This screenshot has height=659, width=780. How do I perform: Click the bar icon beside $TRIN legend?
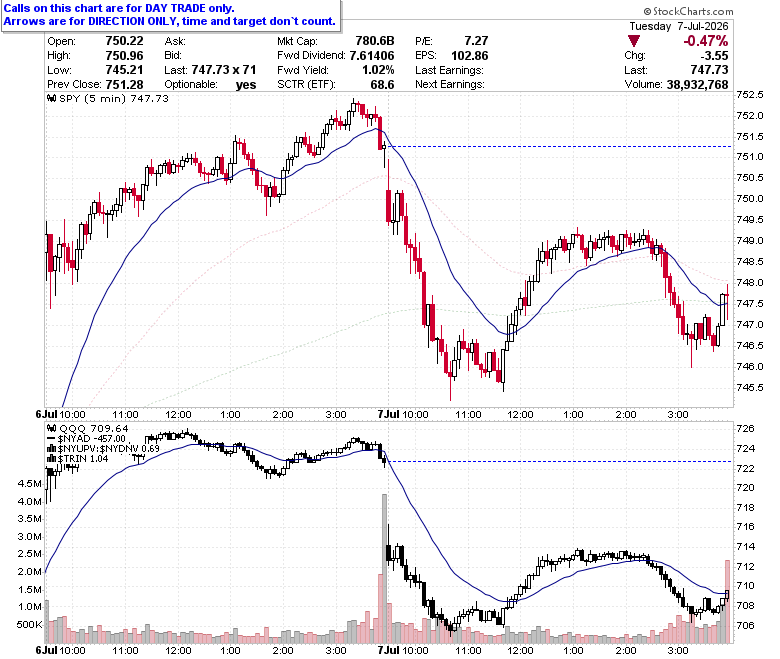coord(51,459)
